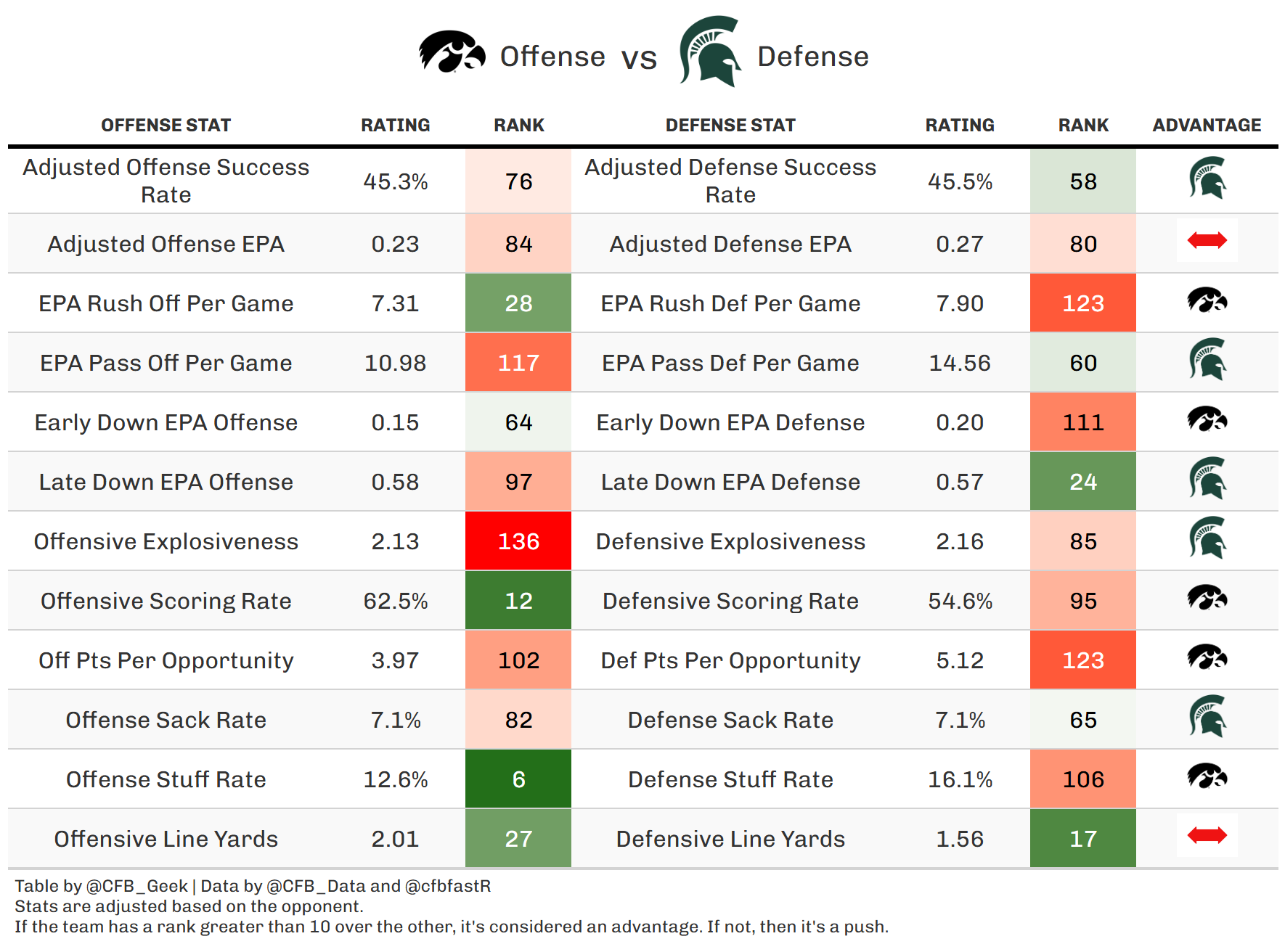Click the Offensive Scoring Rate 62.5% rating

coord(395,602)
